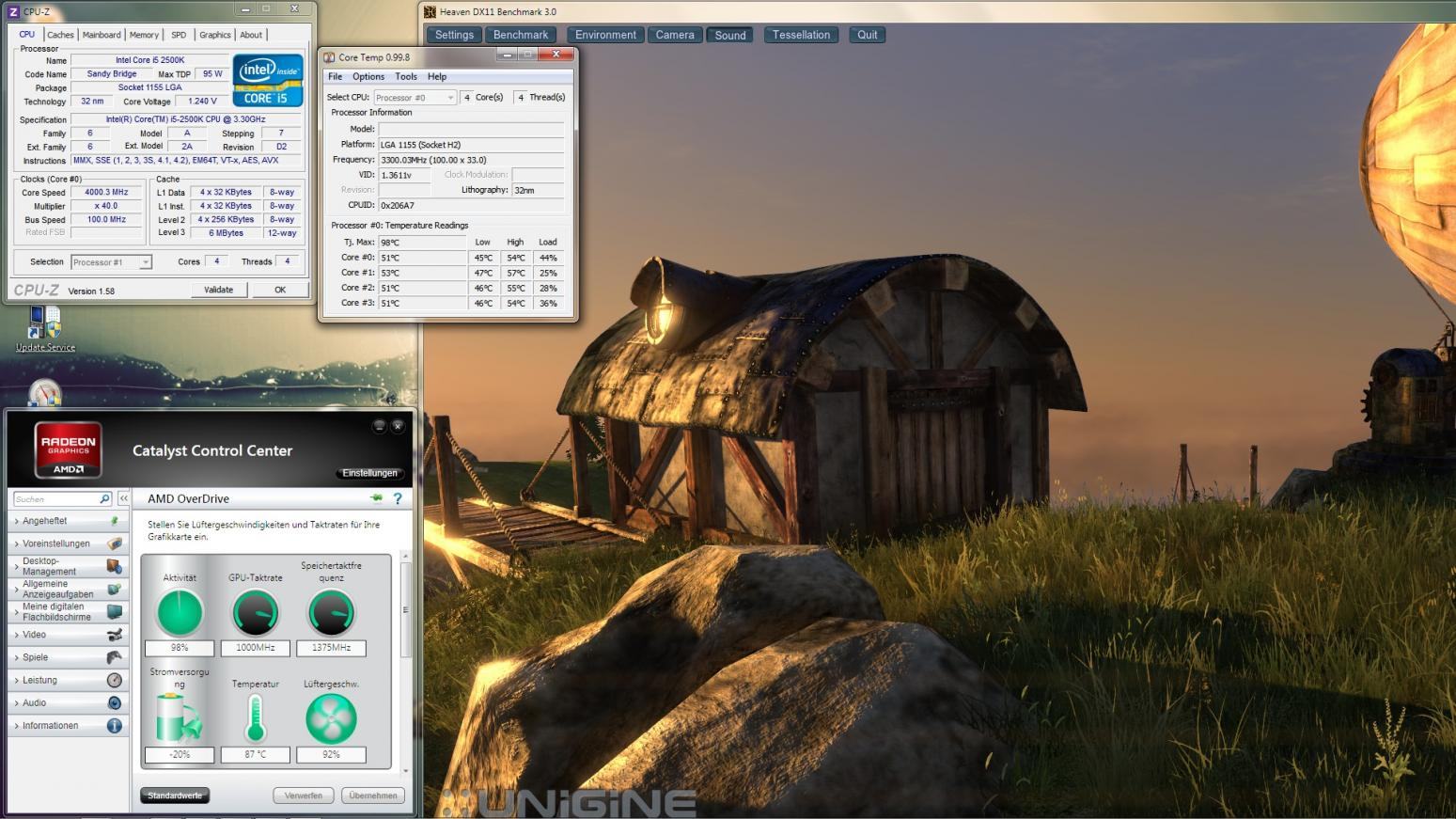Open the Select CPU dropdown in Core Temp

pyautogui.click(x=415, y=97)
